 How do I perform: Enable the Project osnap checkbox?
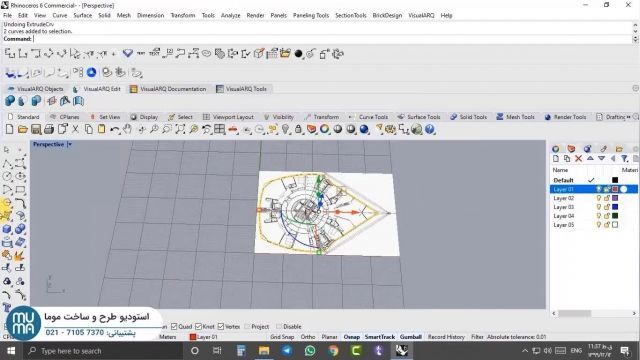click(247, 327)
